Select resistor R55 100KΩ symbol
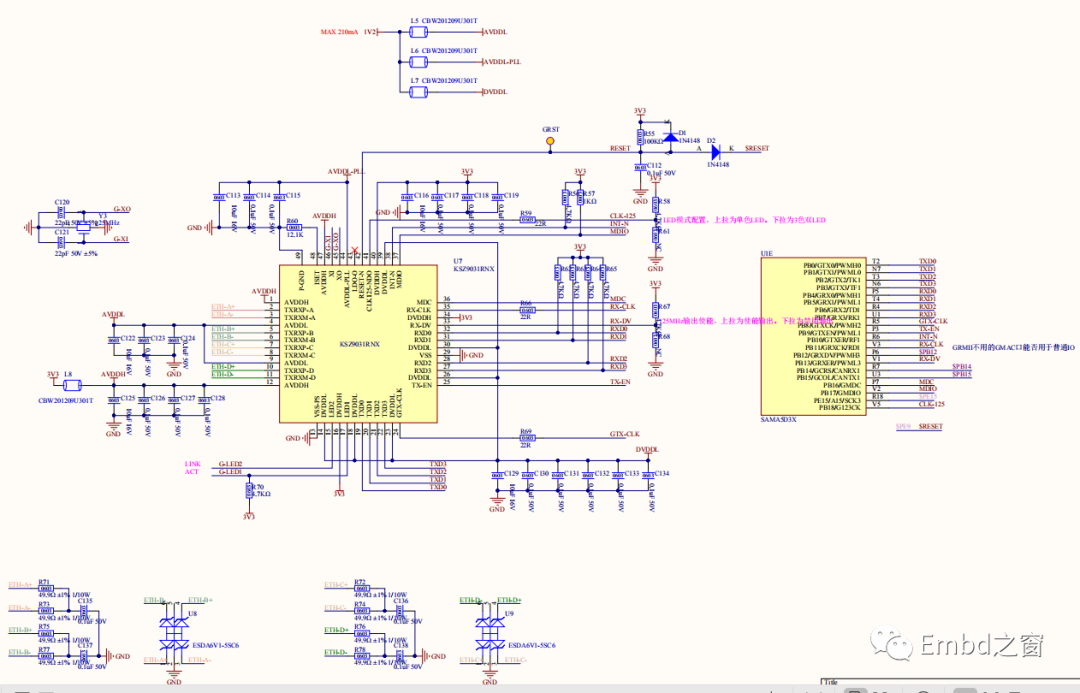 [641, 137]
